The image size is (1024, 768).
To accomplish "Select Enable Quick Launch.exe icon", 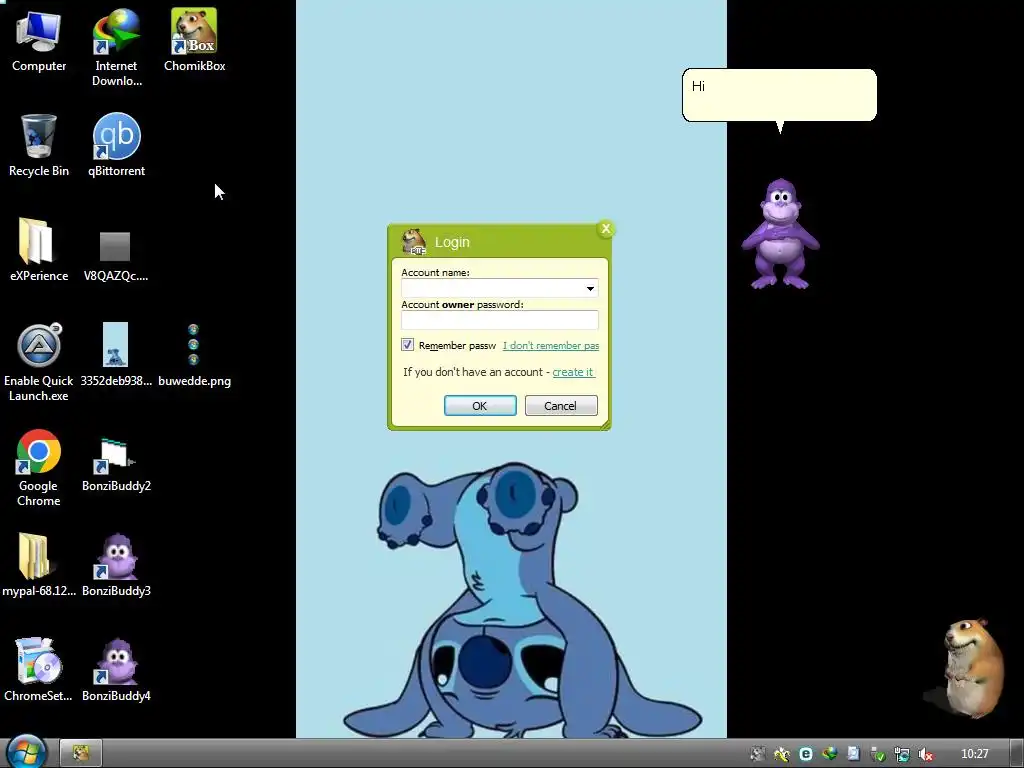I will click(x=39, y=363).
